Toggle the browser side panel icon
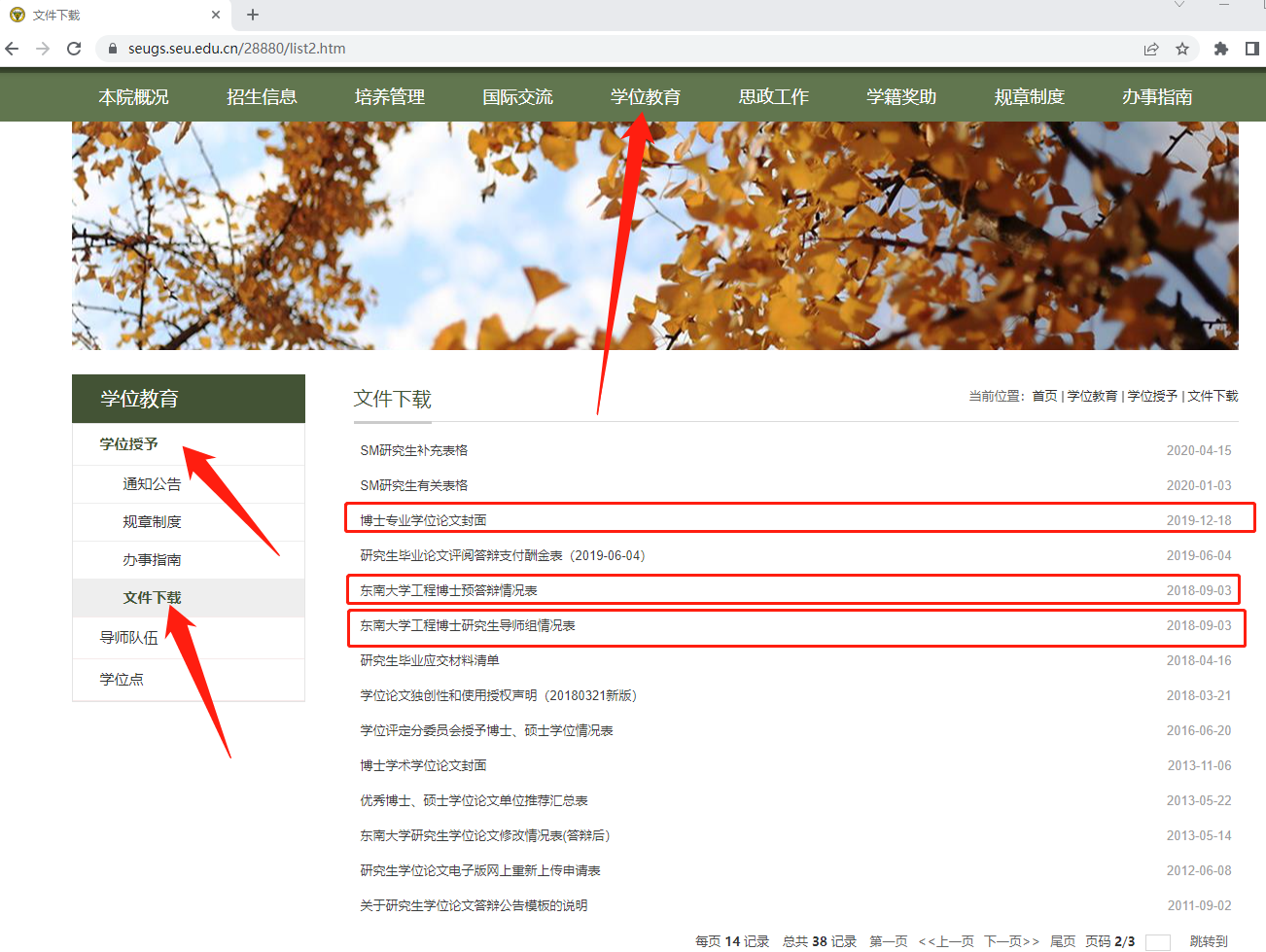The width and height of the screenshot is (1266, 952). (1252, 49)
